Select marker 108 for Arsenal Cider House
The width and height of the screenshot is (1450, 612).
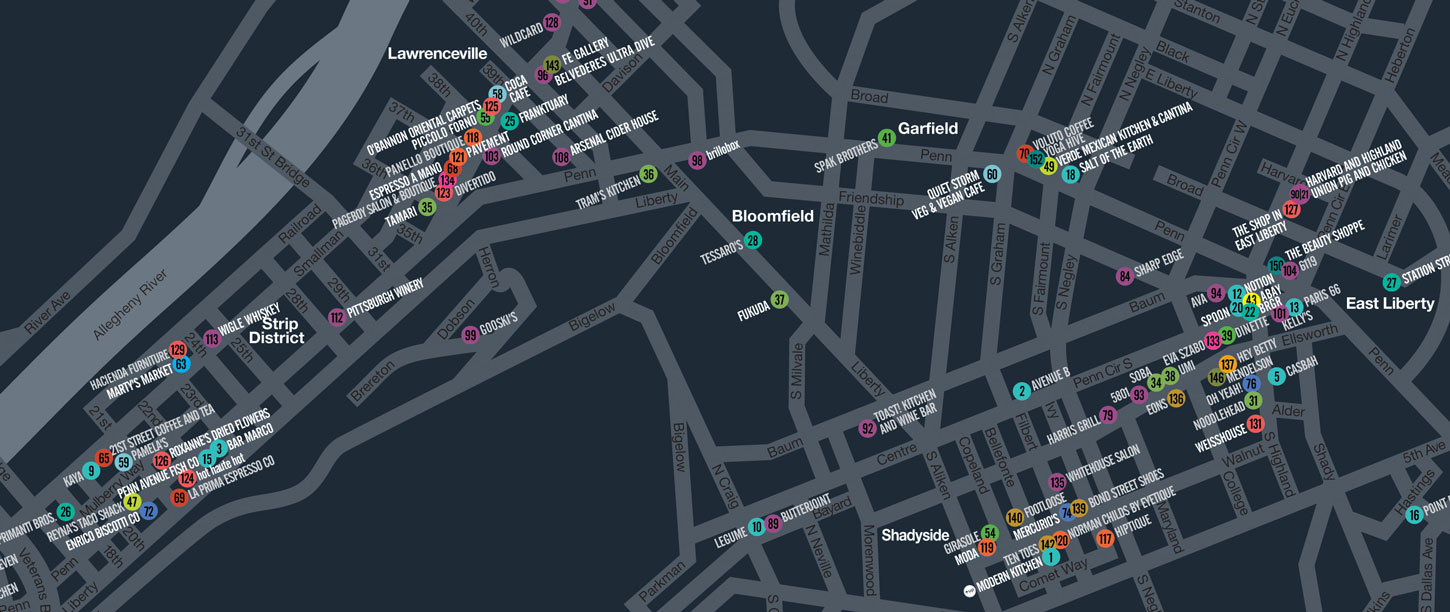[x=561, y=157]
